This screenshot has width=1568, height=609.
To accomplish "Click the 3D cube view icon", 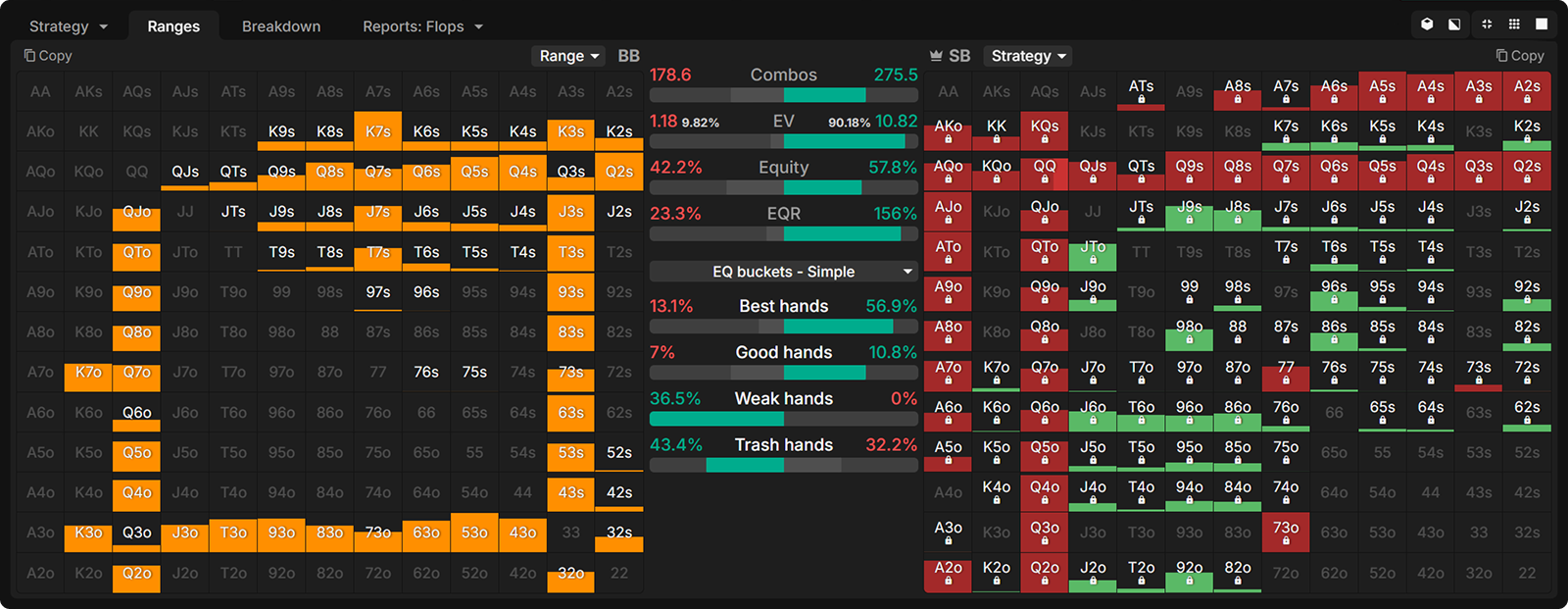I will coord(1427,25).
